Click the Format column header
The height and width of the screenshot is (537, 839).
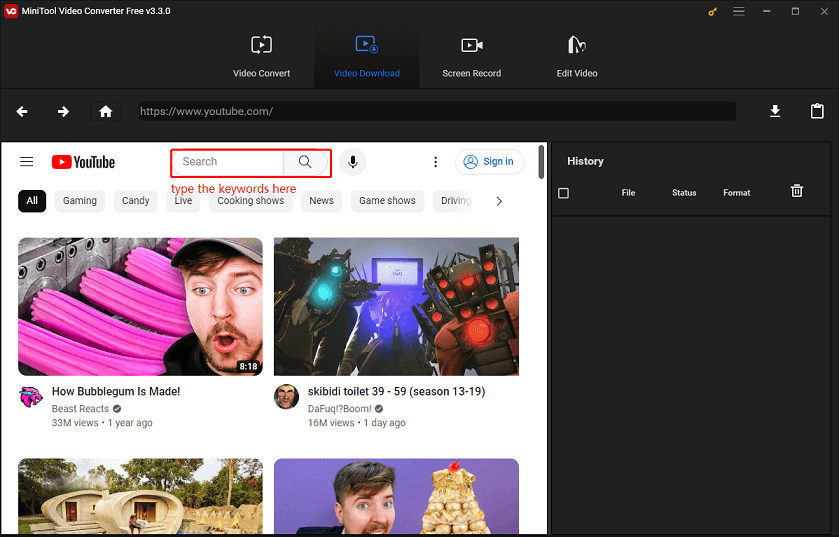pos(737,193)
